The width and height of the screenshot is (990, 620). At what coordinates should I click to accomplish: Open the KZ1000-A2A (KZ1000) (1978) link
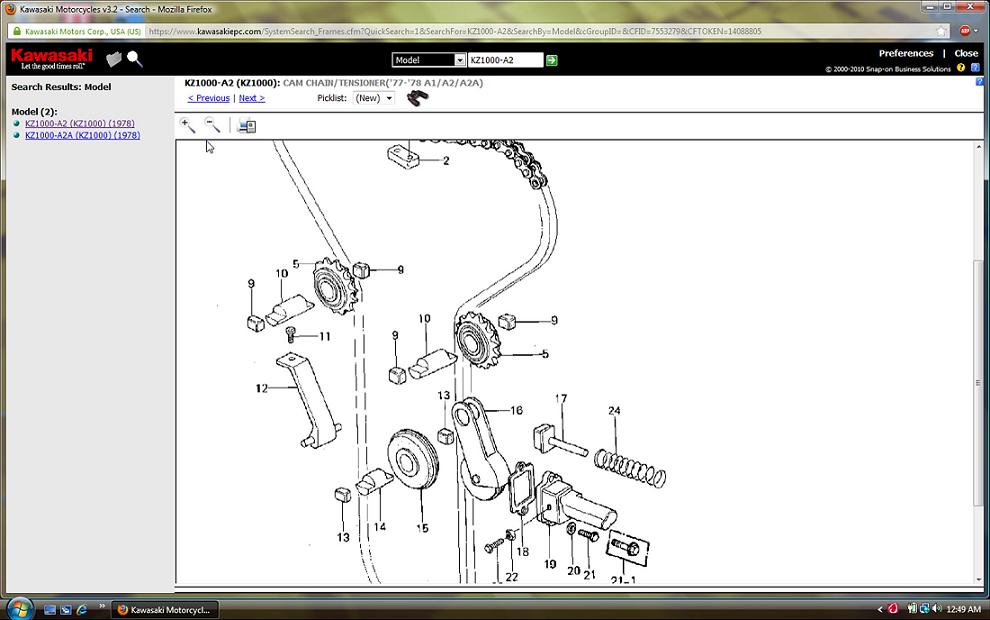click(83, 135)
